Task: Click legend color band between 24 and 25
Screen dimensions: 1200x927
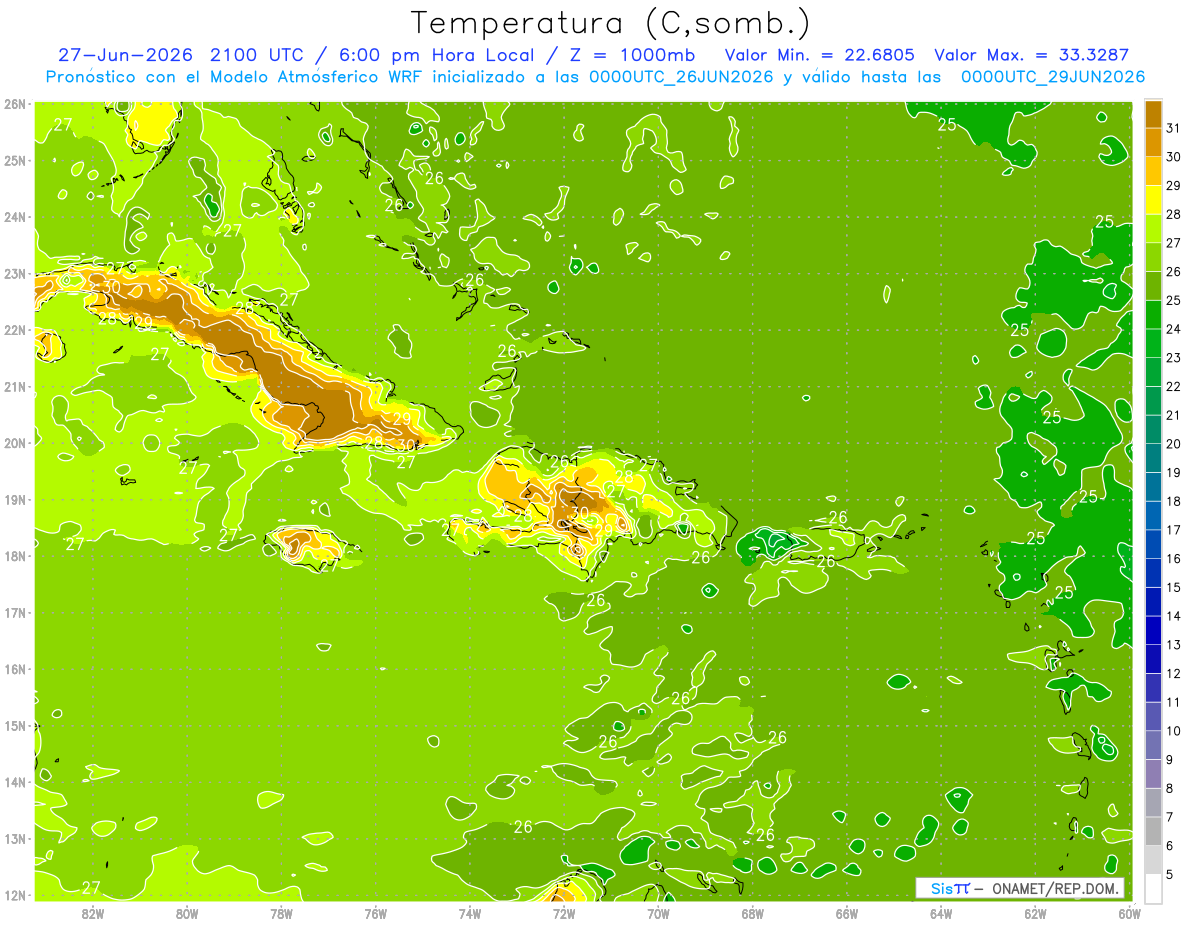Action: [1153, 315]
